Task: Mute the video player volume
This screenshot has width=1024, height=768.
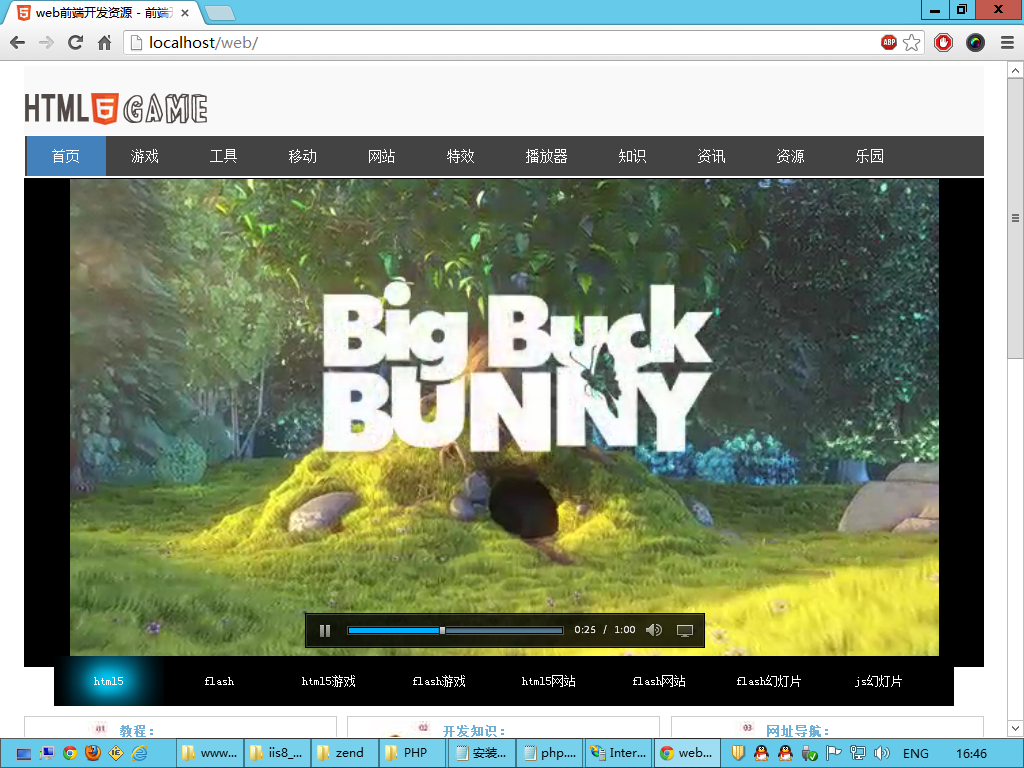Action: [654, 630]
